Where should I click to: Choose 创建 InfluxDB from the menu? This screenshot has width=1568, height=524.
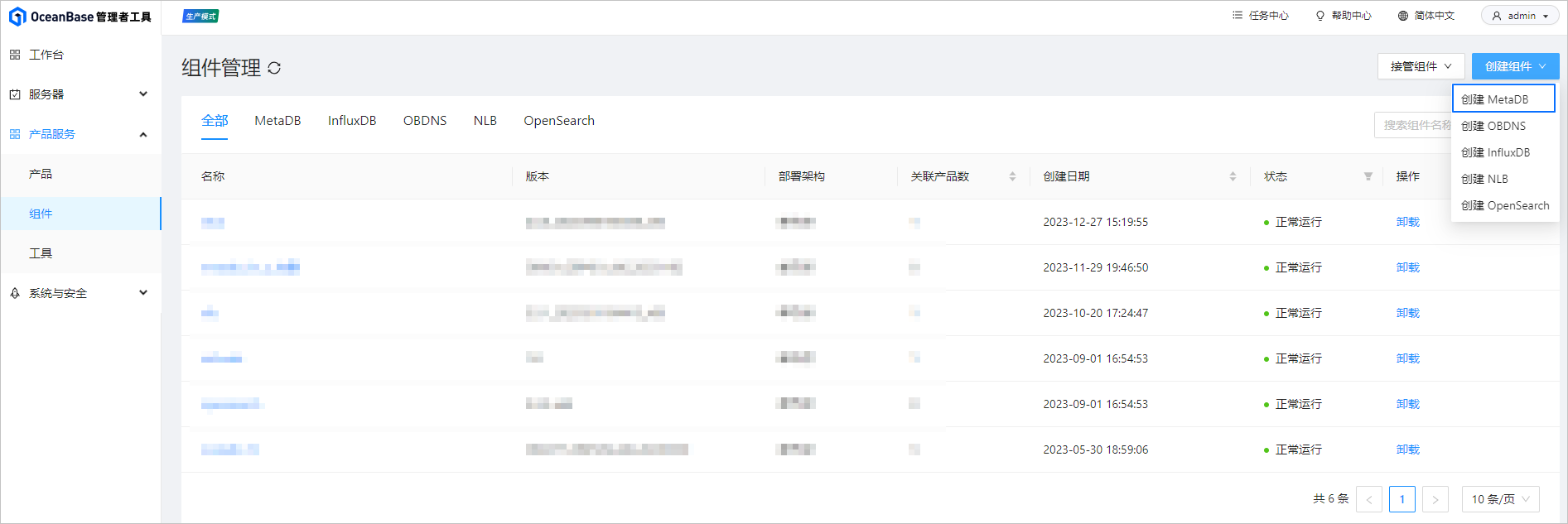point(1503,152)
